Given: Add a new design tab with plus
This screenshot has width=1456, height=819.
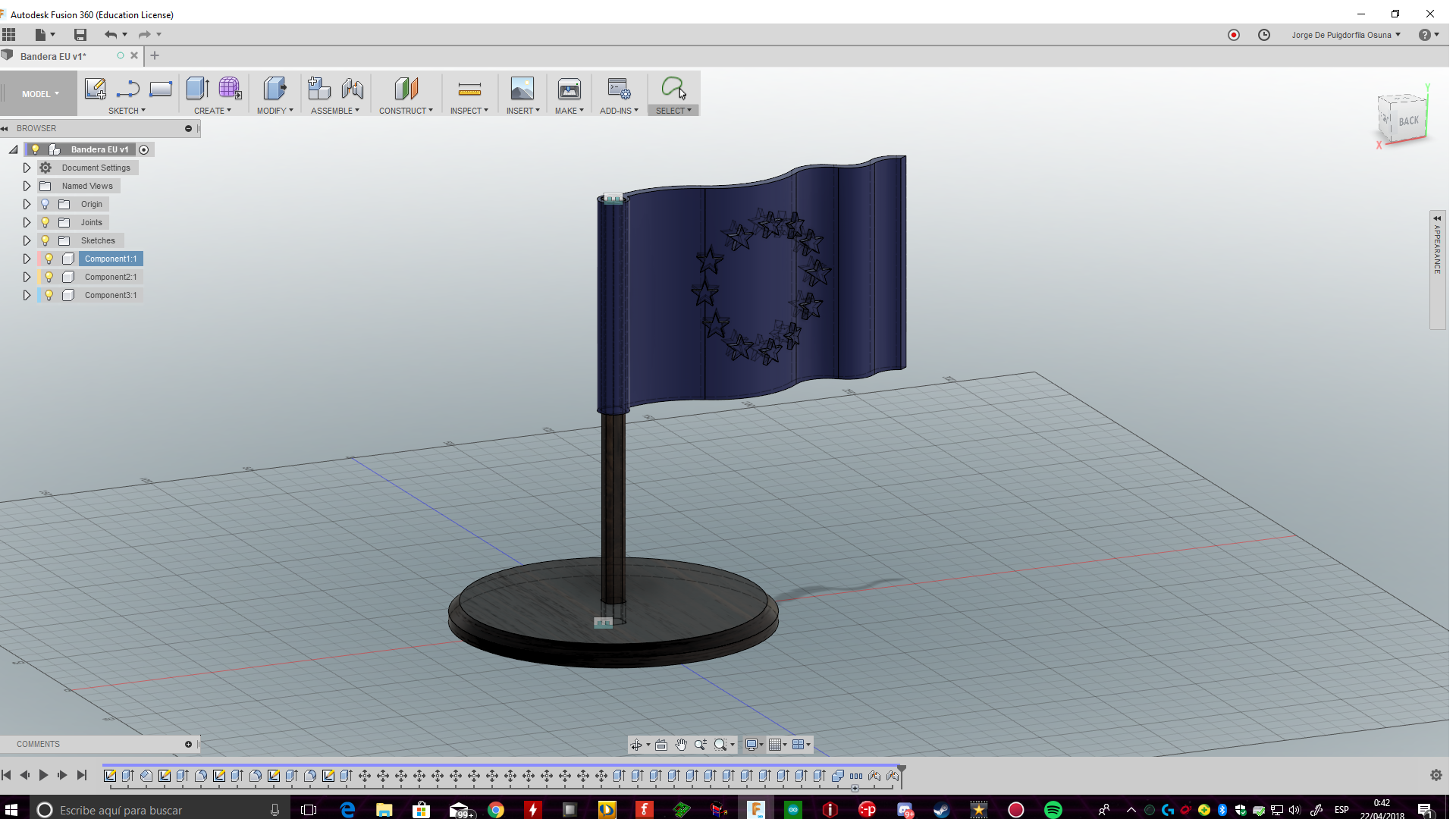Looking at the screenshot, I should click(155, 55).
